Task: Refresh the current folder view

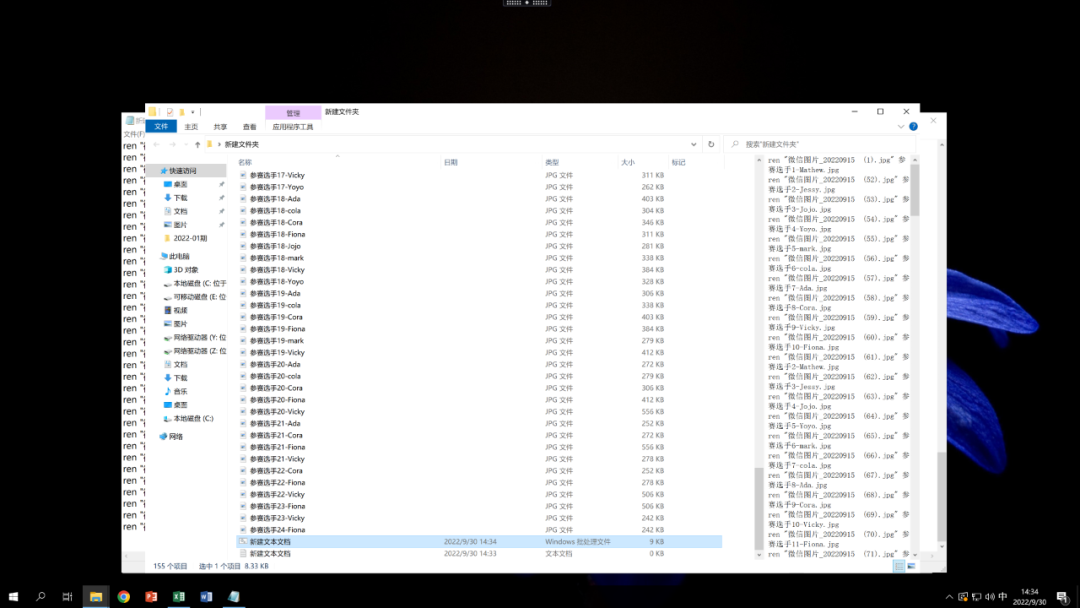Action: click(x=711, y=145)
